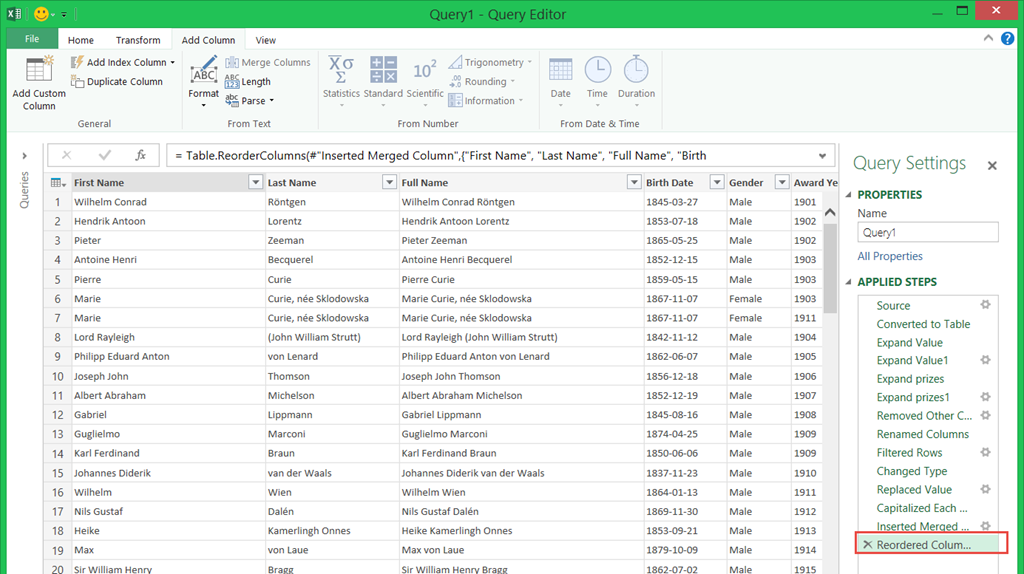Click the Statistics icon
The image size is (1024, 574).
coord(341,72)
